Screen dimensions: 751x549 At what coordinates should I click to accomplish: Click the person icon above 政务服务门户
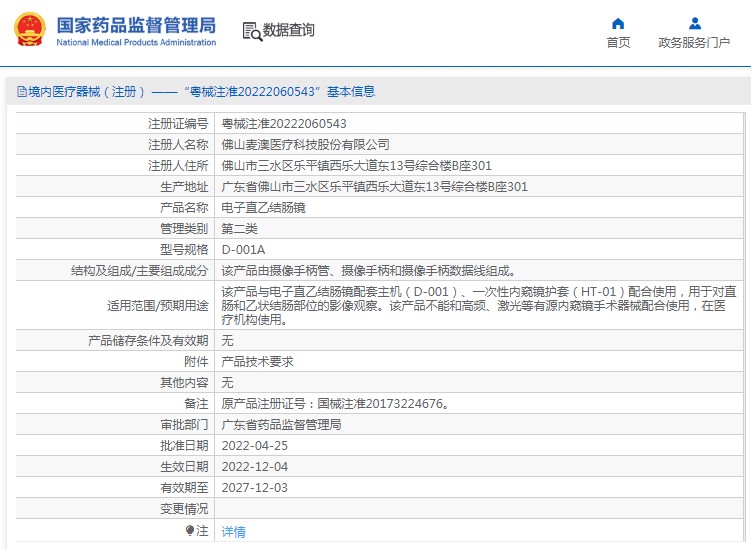[x=694, y=23]
